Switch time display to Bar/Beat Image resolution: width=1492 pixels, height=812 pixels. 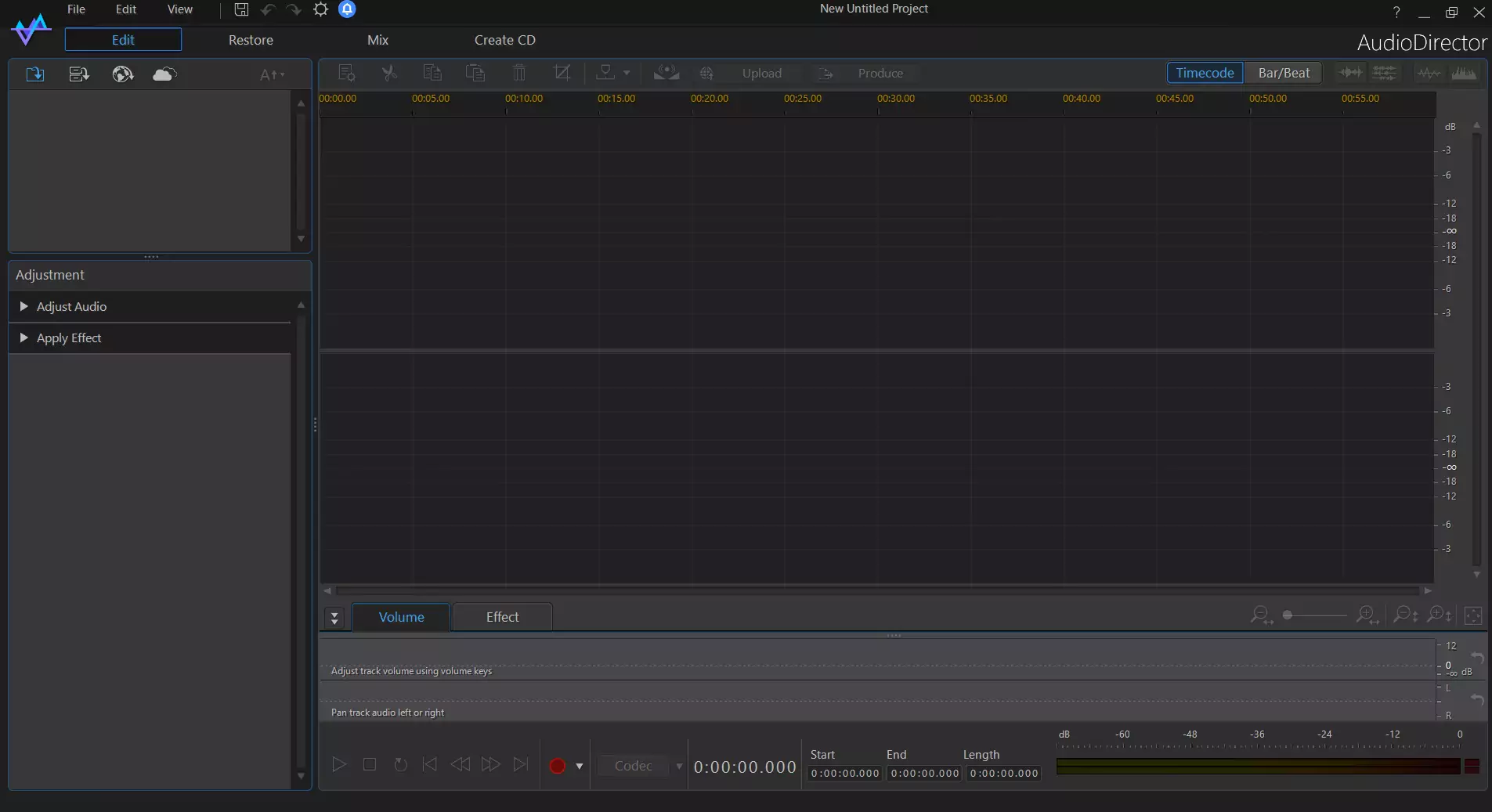pos(1284,73)
